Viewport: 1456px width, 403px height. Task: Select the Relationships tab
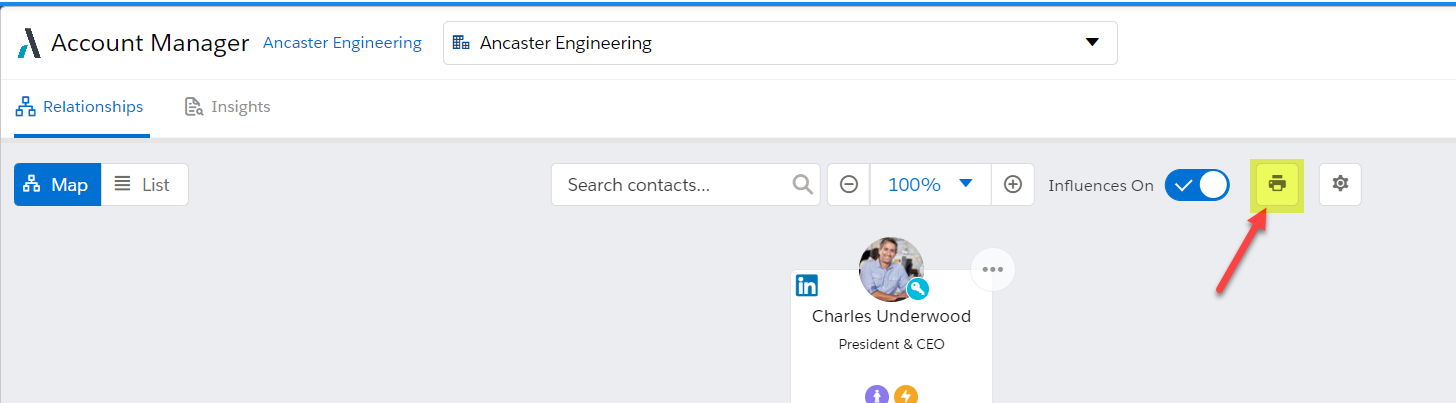tap(80, 106)
